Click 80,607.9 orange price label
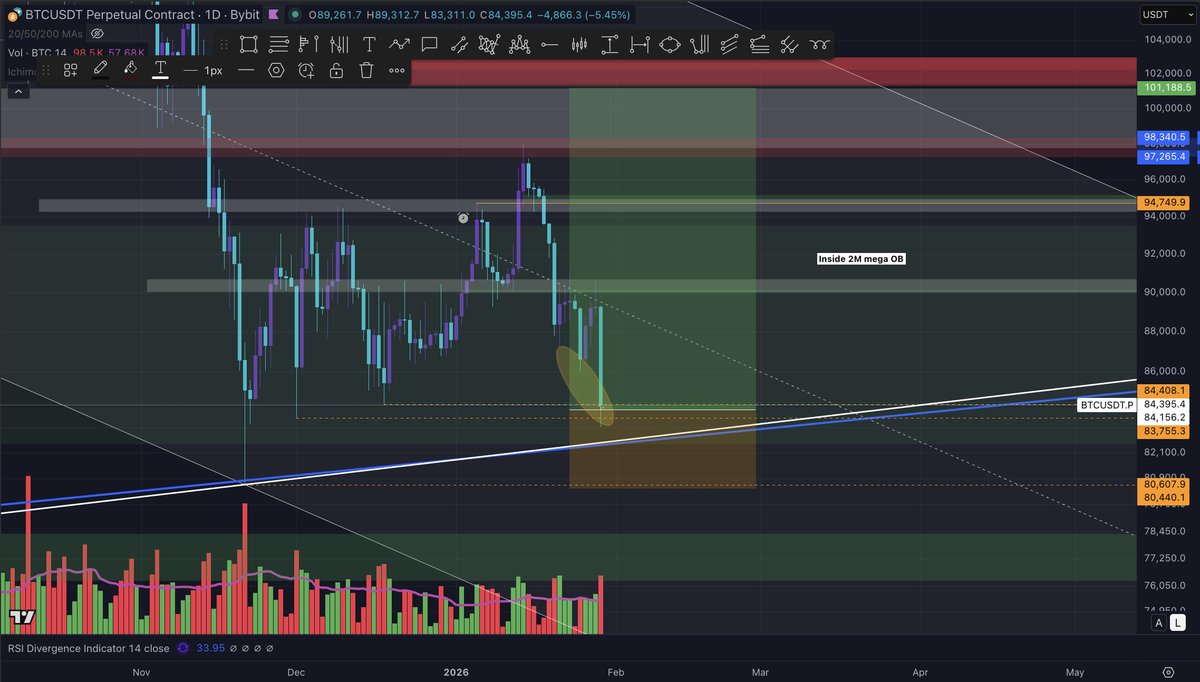This screenshot has height=682, width=1200. click(x=1164, y=484)
